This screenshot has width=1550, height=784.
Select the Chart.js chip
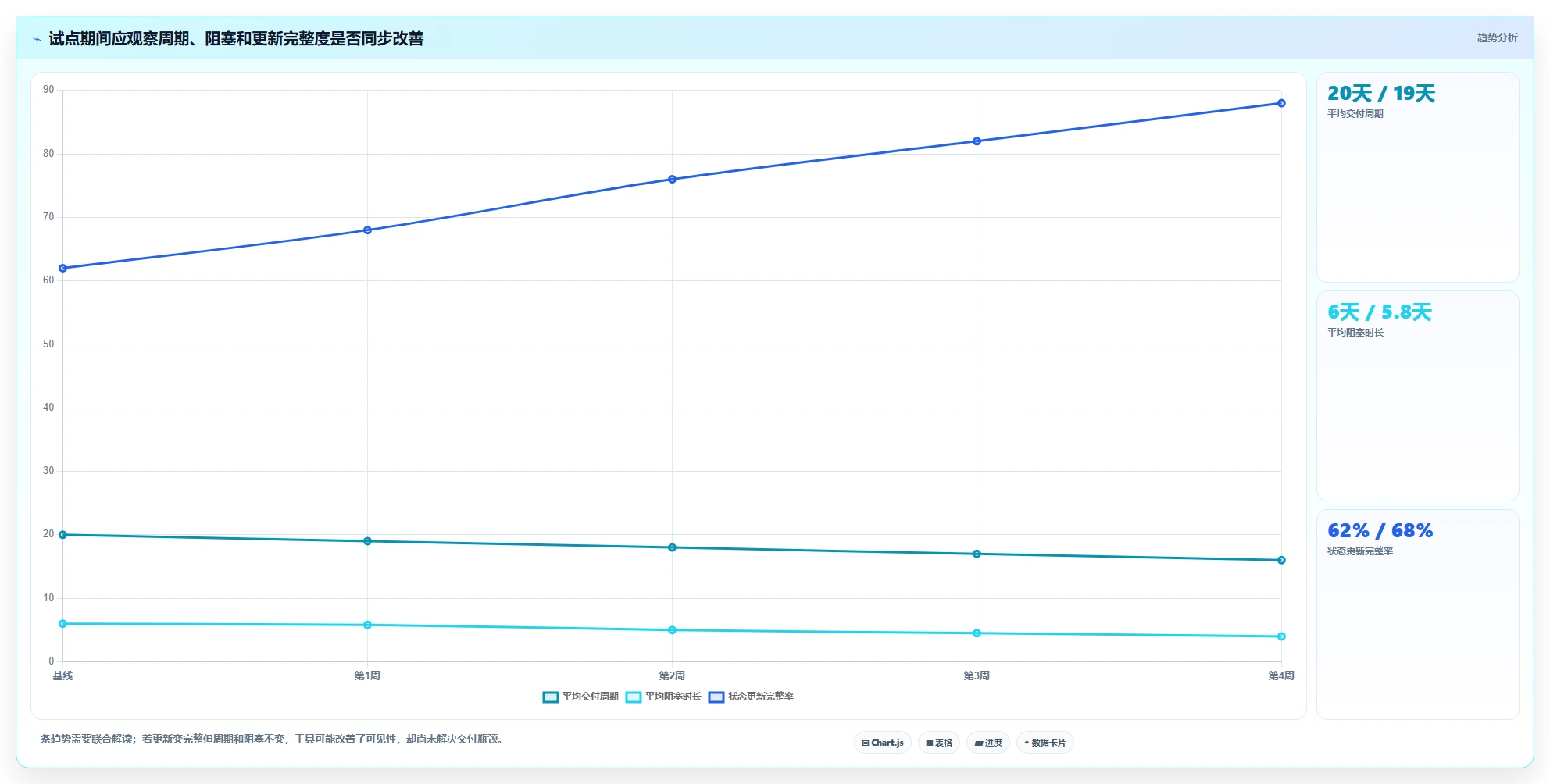point(883,743)
